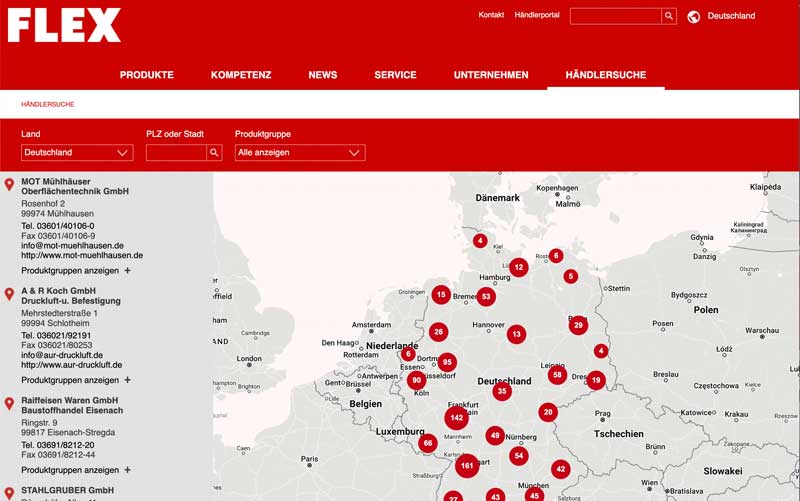Viewport: 800px width, 501px height.
Task: Click the STAHLGRUBER GmbH dealer name
Action: coord(67,490)
